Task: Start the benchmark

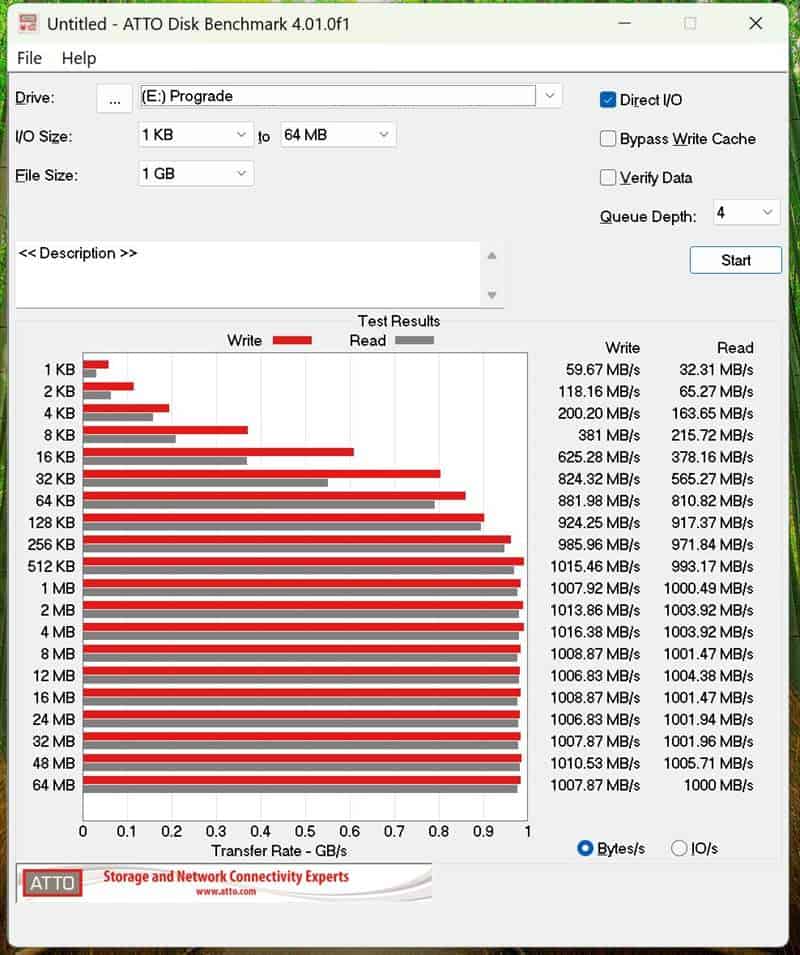Action: coord(735,260)
